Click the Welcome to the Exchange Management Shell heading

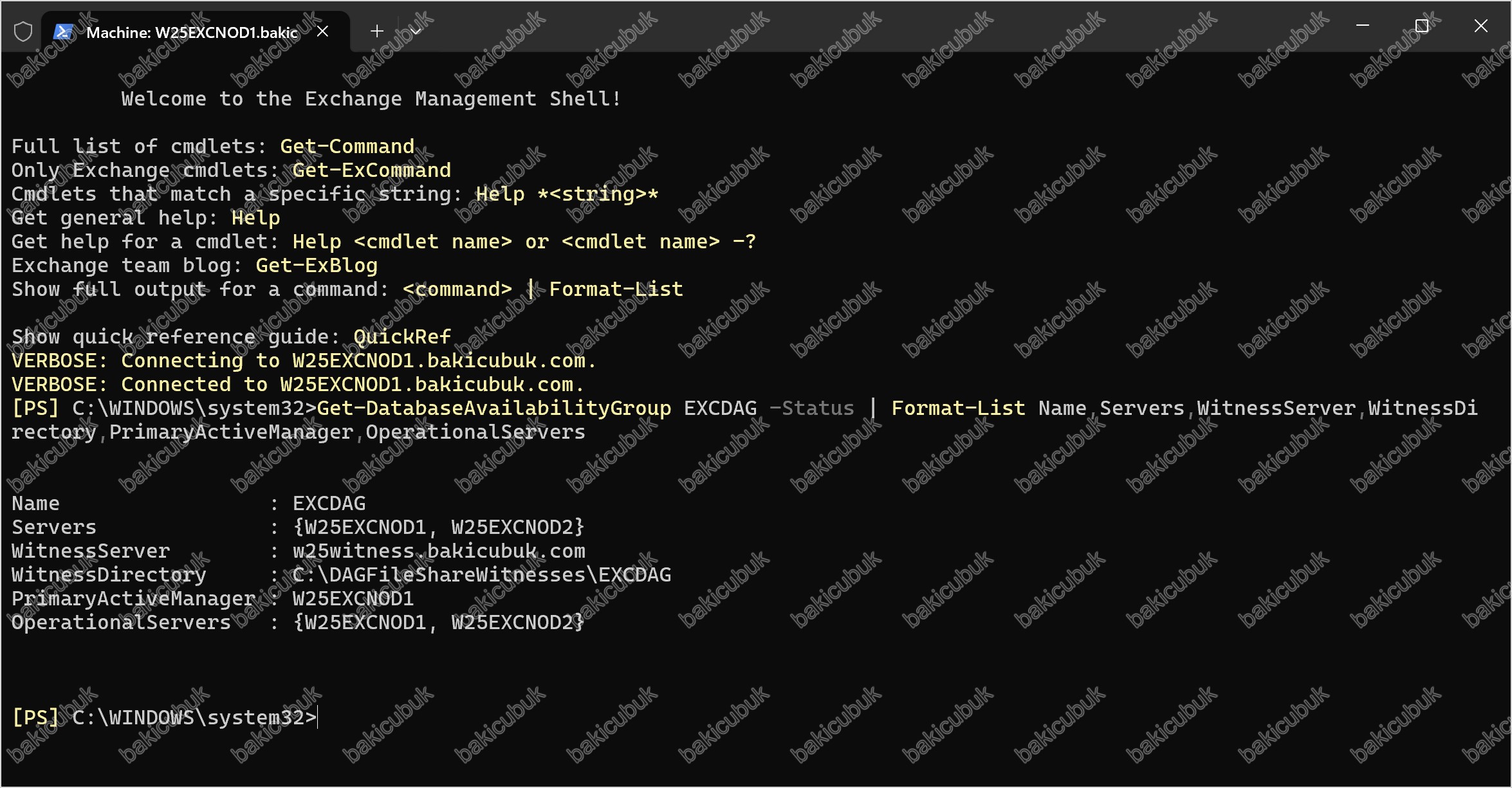coord(371,99)
